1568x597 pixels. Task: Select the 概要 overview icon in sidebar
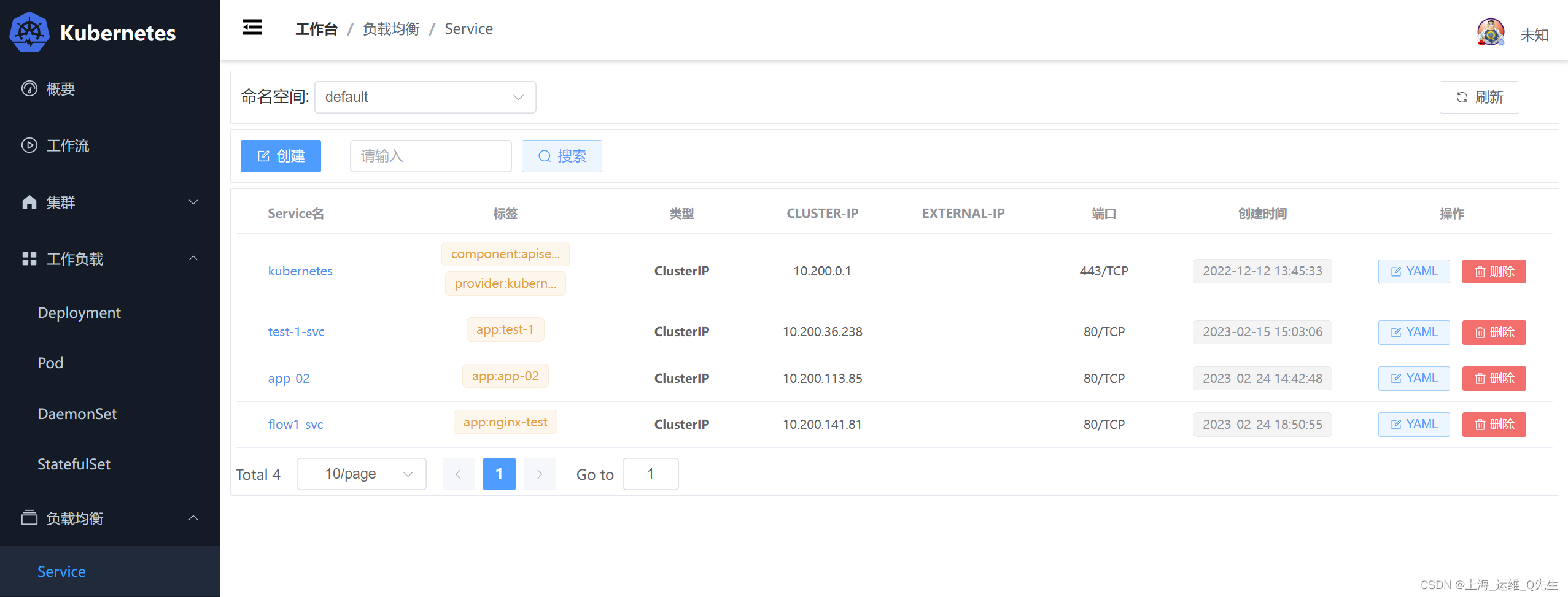pyautogui.click(x=29, y=88)
